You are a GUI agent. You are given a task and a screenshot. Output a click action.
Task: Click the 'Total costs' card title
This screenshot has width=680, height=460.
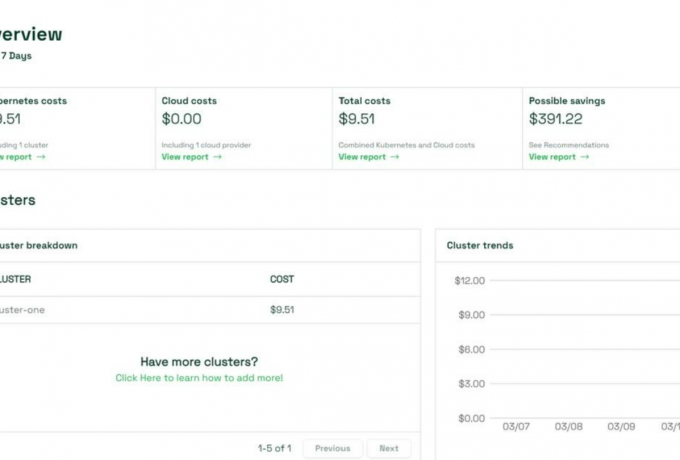click(x=364, y=101)
